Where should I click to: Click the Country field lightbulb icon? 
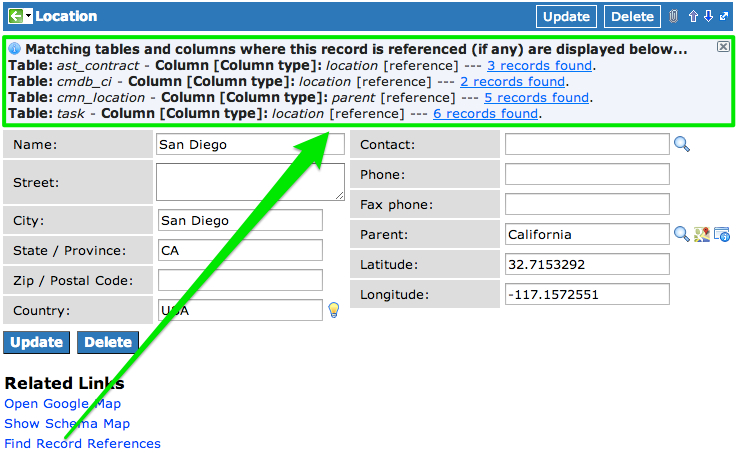pyautogui.click(x=334, y=311)
